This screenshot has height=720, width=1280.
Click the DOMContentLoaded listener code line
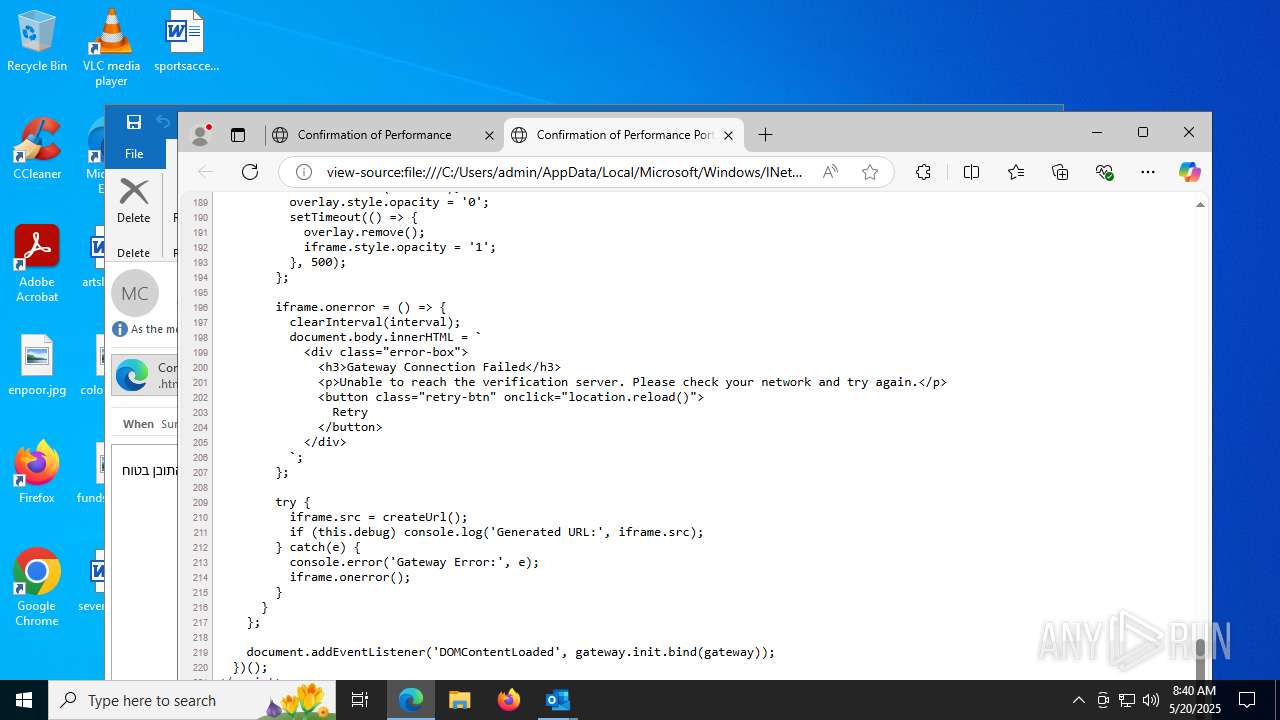pos(510,652)
